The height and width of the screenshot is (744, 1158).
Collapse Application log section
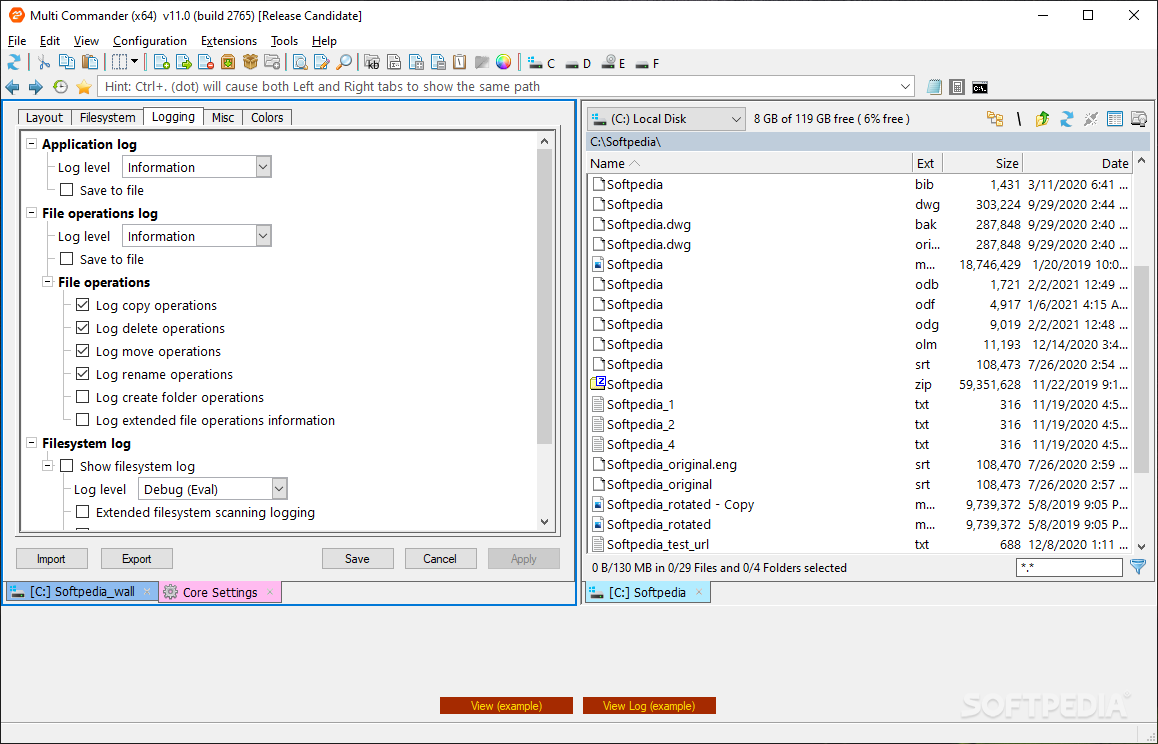pos(32,144)
